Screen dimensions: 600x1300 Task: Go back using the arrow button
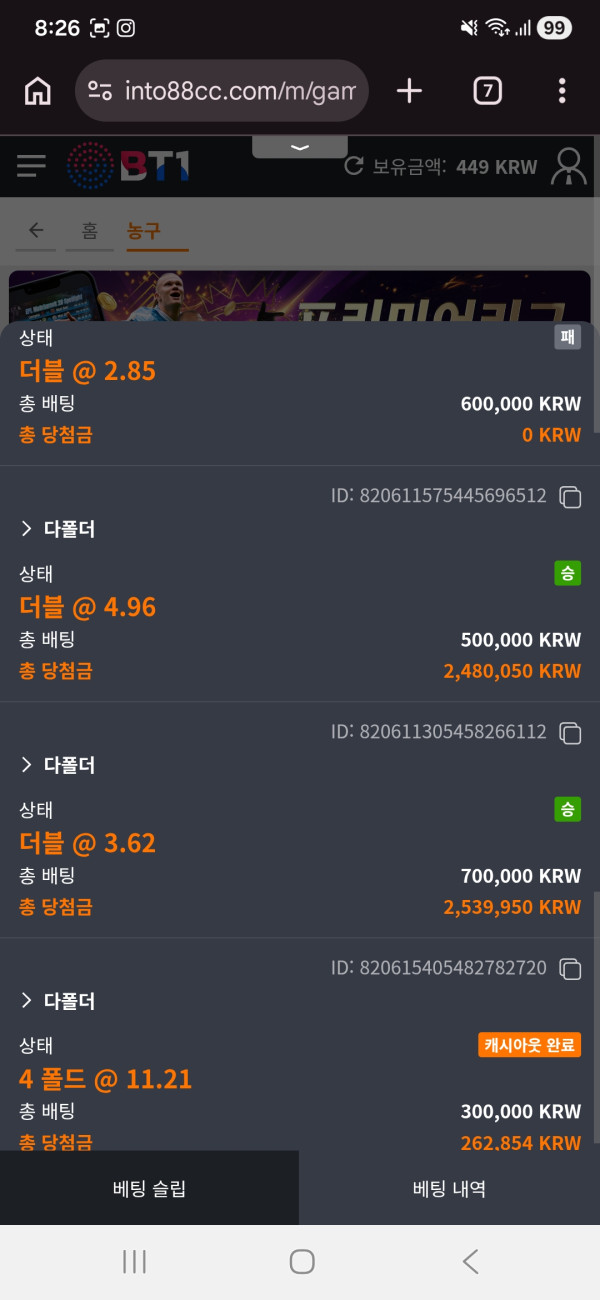[36, 231]
